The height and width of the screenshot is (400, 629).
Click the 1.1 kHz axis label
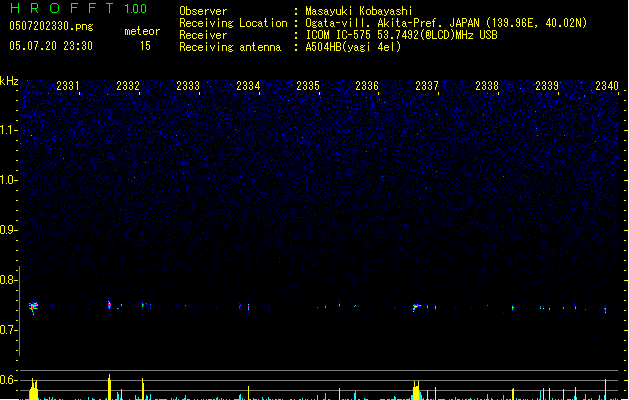point(9,130)
